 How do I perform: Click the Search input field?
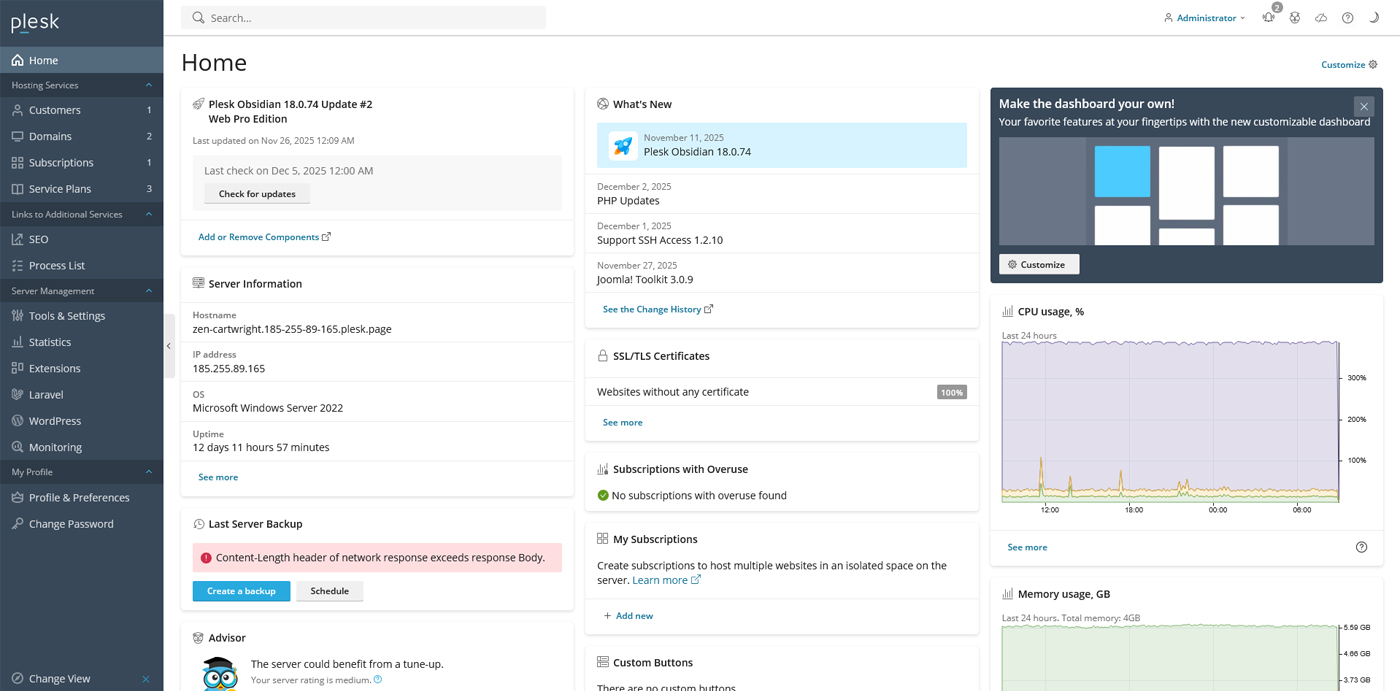point(370,18)
